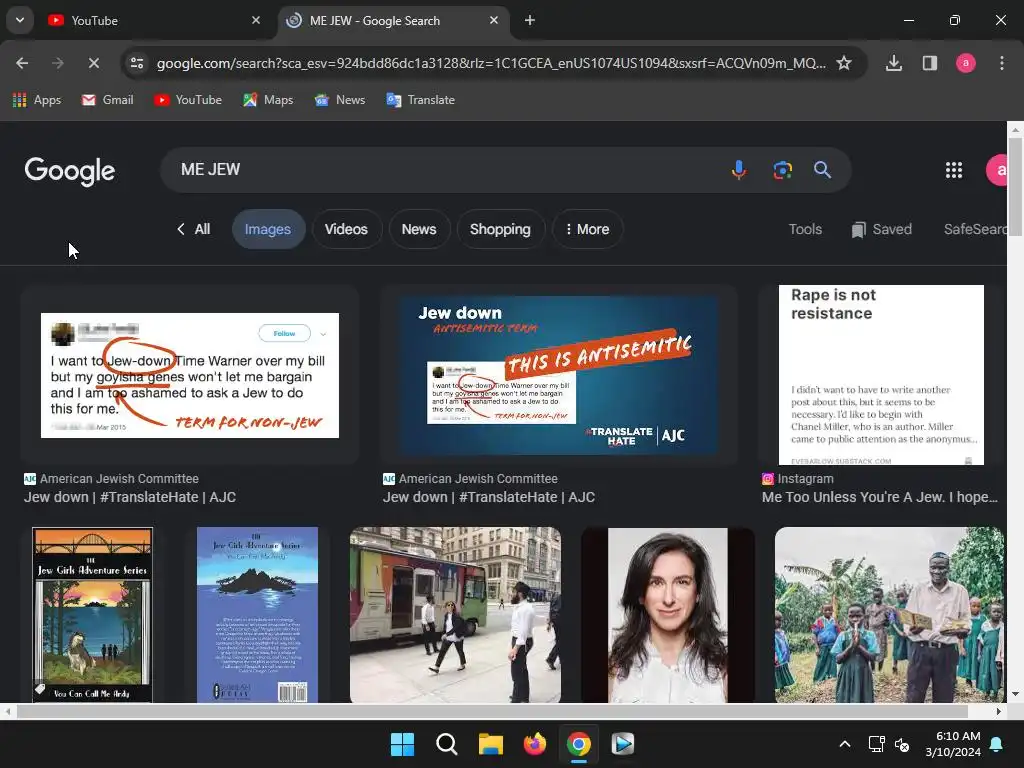Open the tweet image with Term for Non-Jew
The image size is (1024, 768).
pos(190,375)
